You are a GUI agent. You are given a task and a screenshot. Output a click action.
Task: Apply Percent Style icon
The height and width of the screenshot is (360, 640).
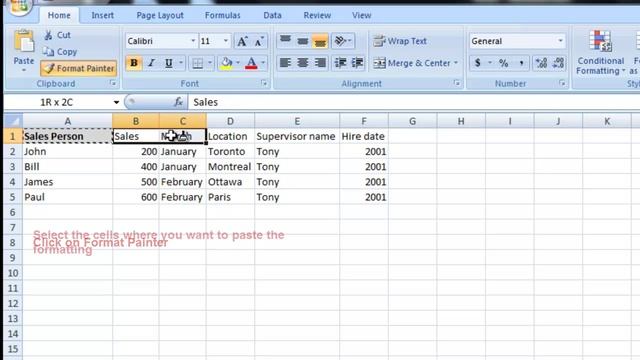pos(504,63)
